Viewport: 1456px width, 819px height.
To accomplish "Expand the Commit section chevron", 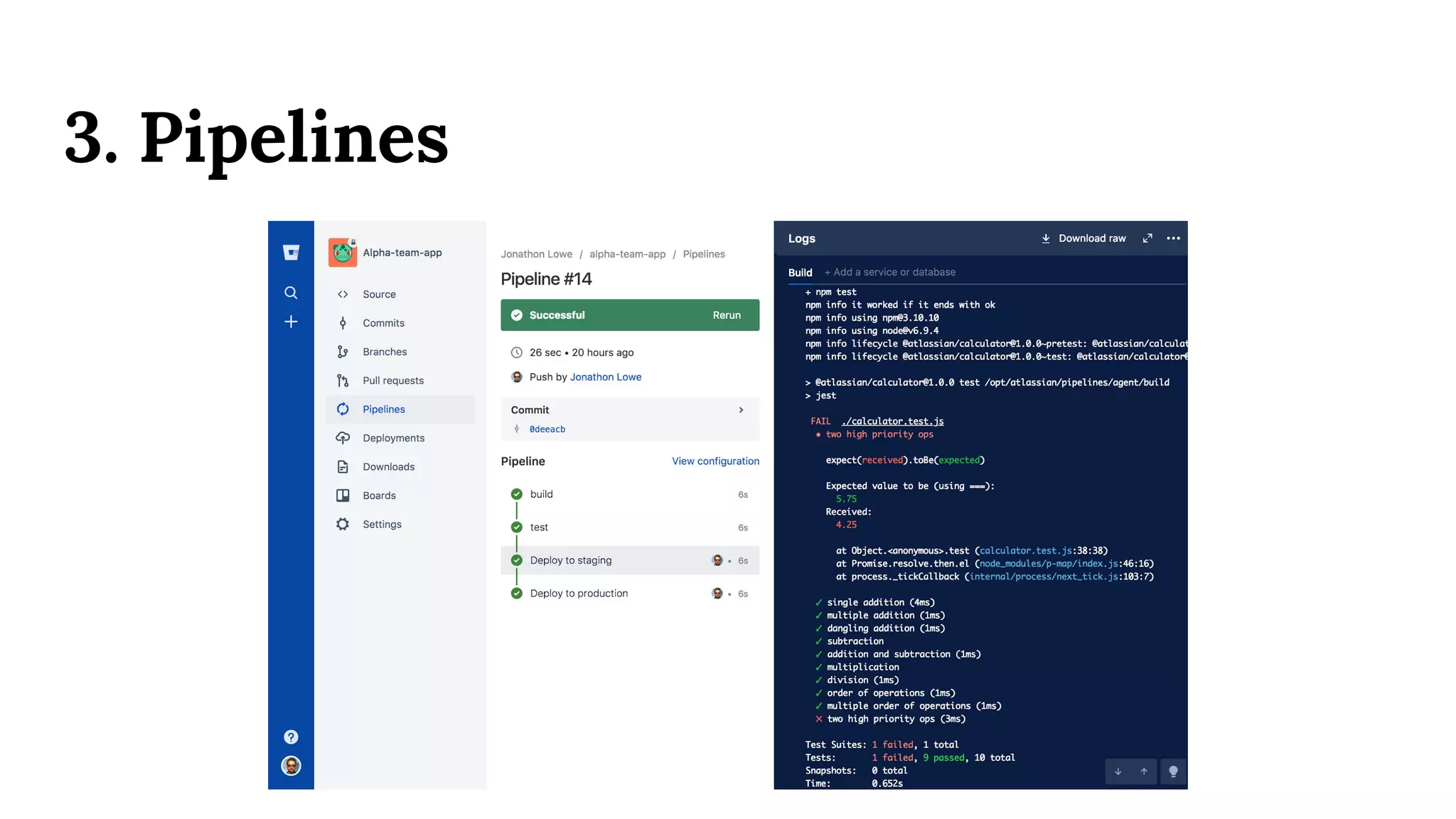I will (x=741, y=410).
